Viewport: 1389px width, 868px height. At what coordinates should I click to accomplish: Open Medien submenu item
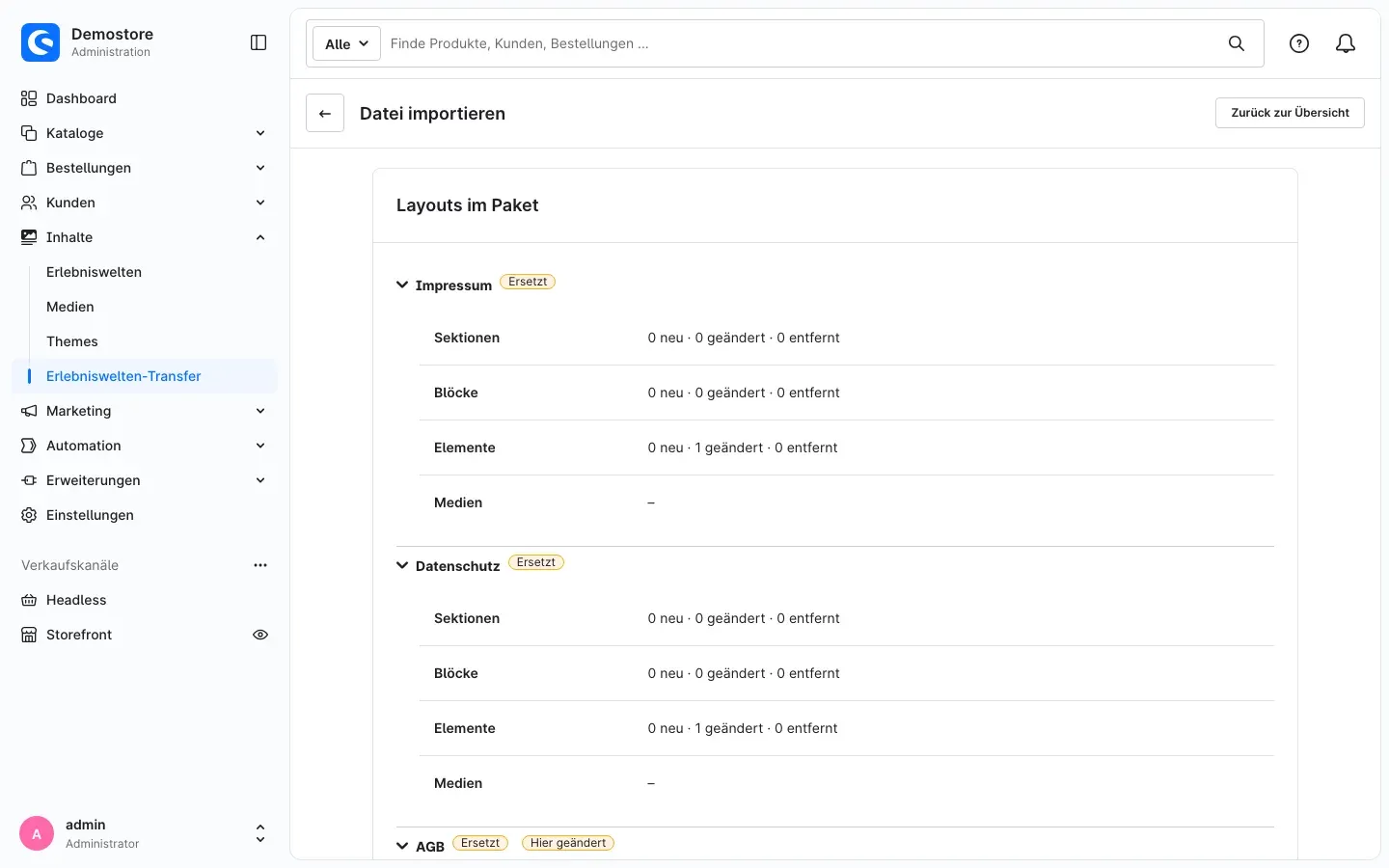[70, 307]
